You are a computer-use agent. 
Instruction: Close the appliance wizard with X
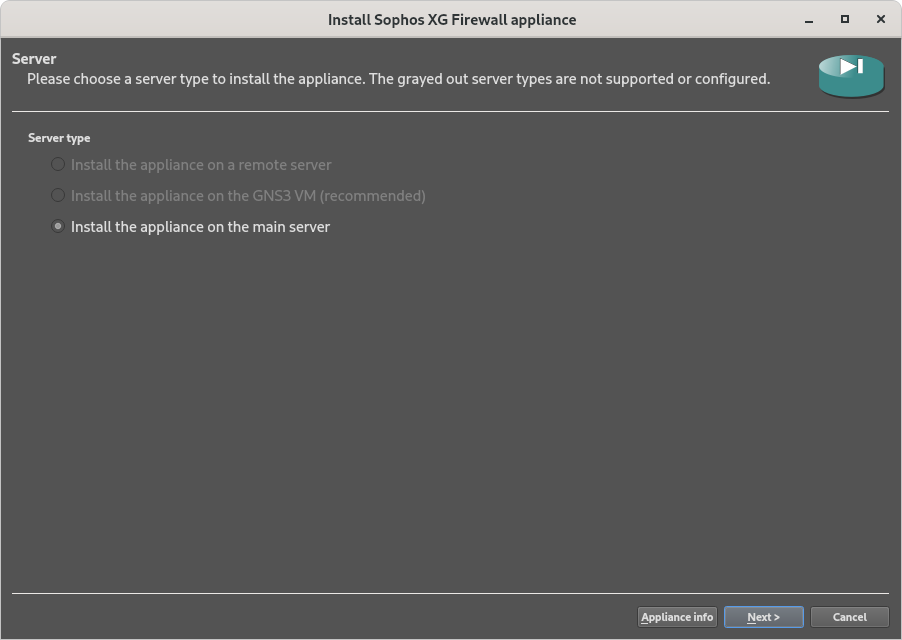click(x=881, y=19)
